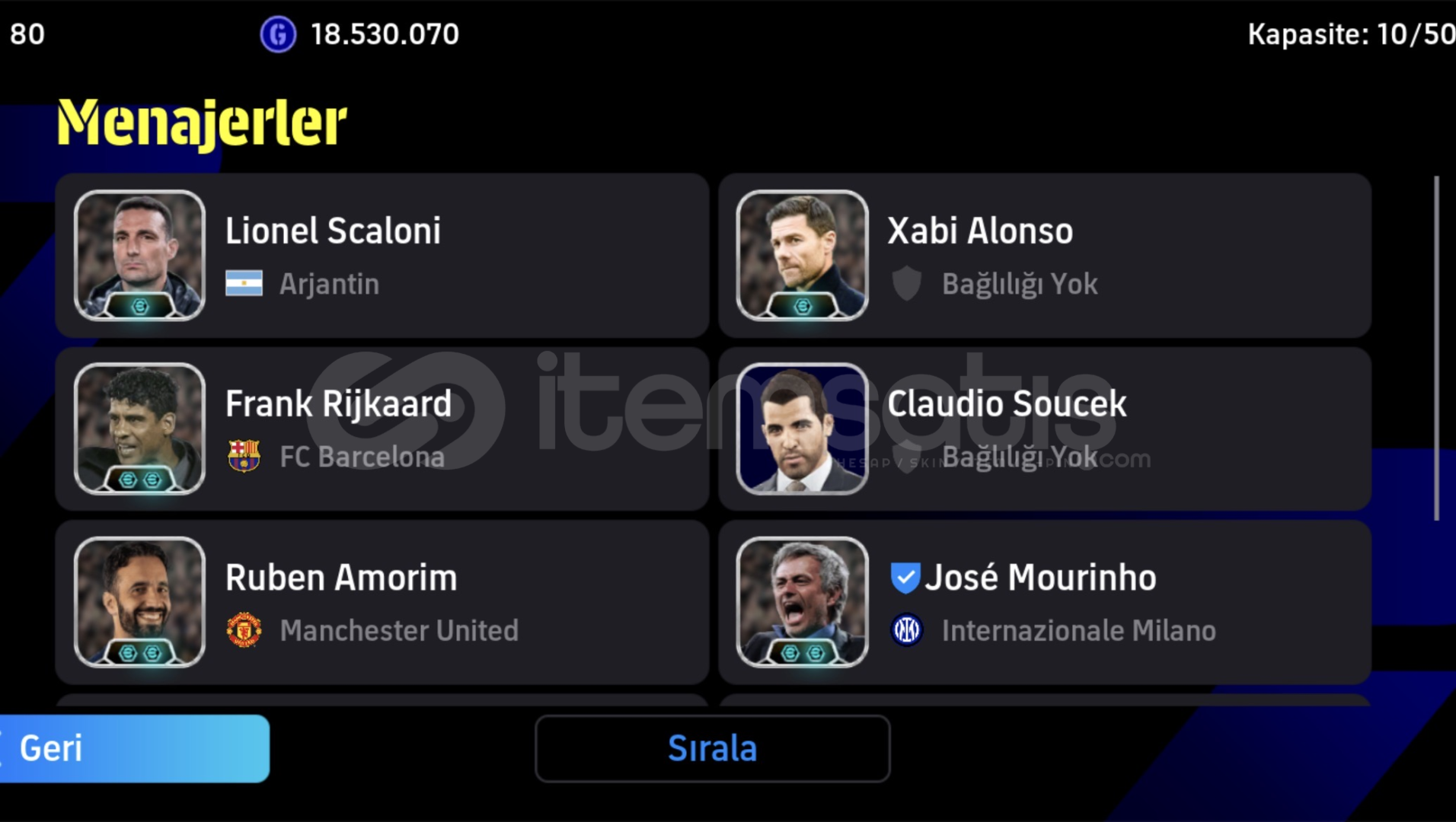Click the FC Barcelona crest icon
The image size is (1456, 822).
(x=244, y=457)
